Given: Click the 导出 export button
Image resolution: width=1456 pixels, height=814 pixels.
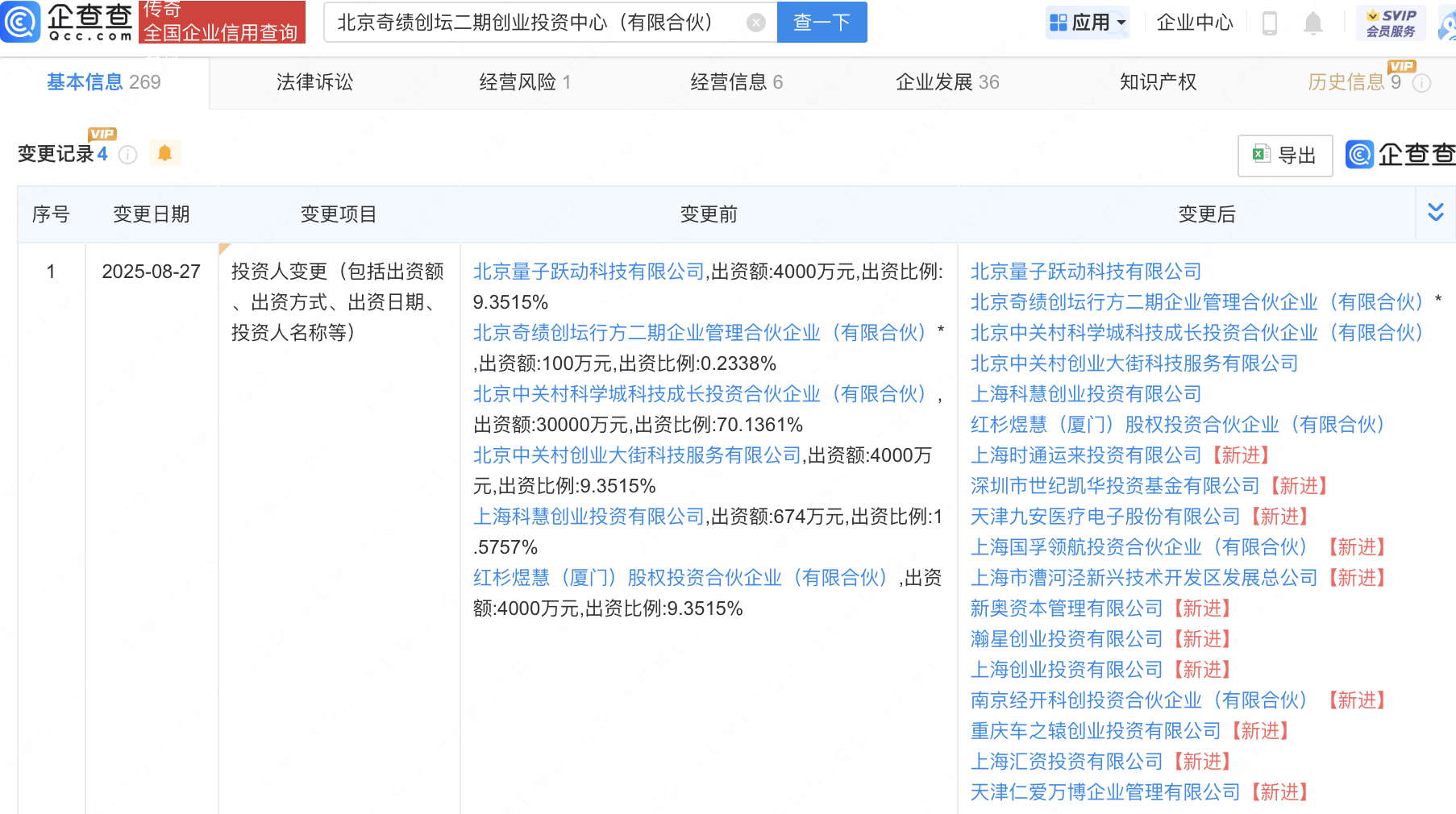Looking at the screenshot, I should 1285,156.
